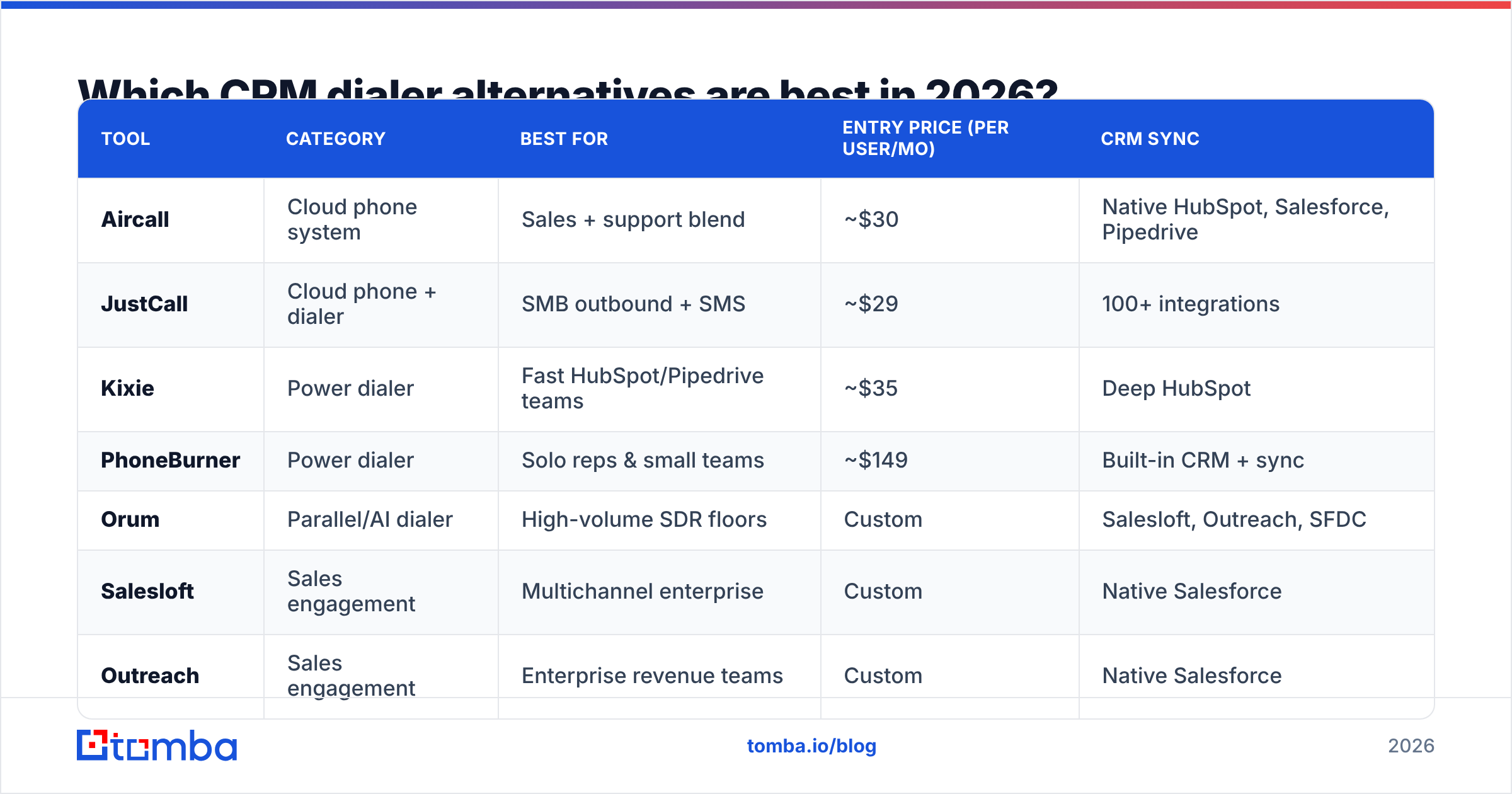This screenshot has height=794, width=1512.
Task: Click the JustCall tool name
Action: click(145, 304)
